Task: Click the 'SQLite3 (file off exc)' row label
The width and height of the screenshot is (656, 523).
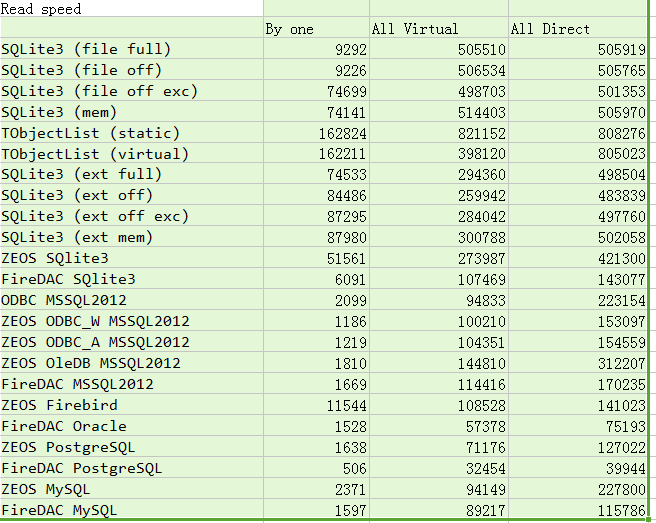Action: (x=132, y=90)
